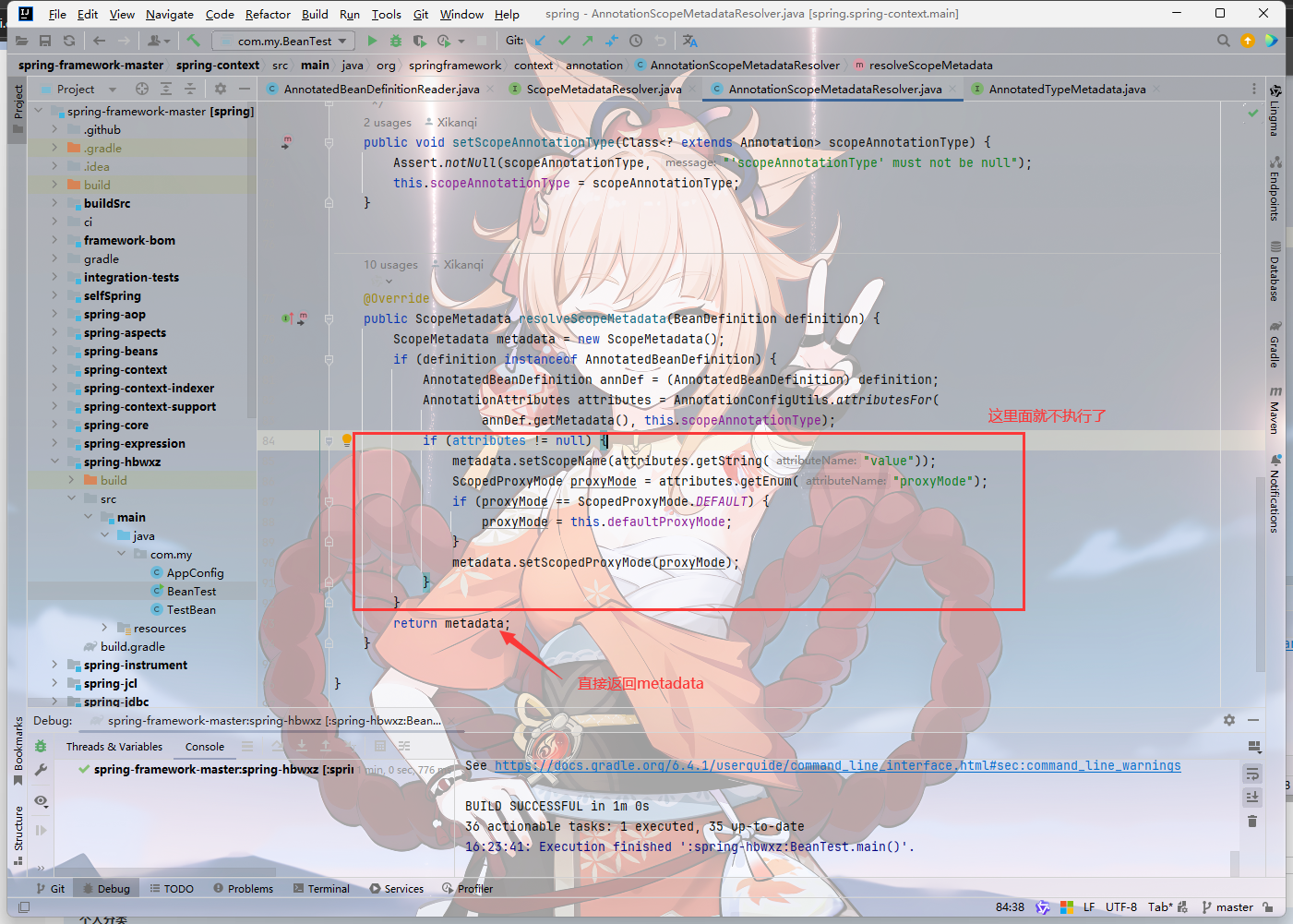This screenshot has width=1293, height=924.
Task: Open the eye view-options dropdown in Debug
Action: pos(41,801)
